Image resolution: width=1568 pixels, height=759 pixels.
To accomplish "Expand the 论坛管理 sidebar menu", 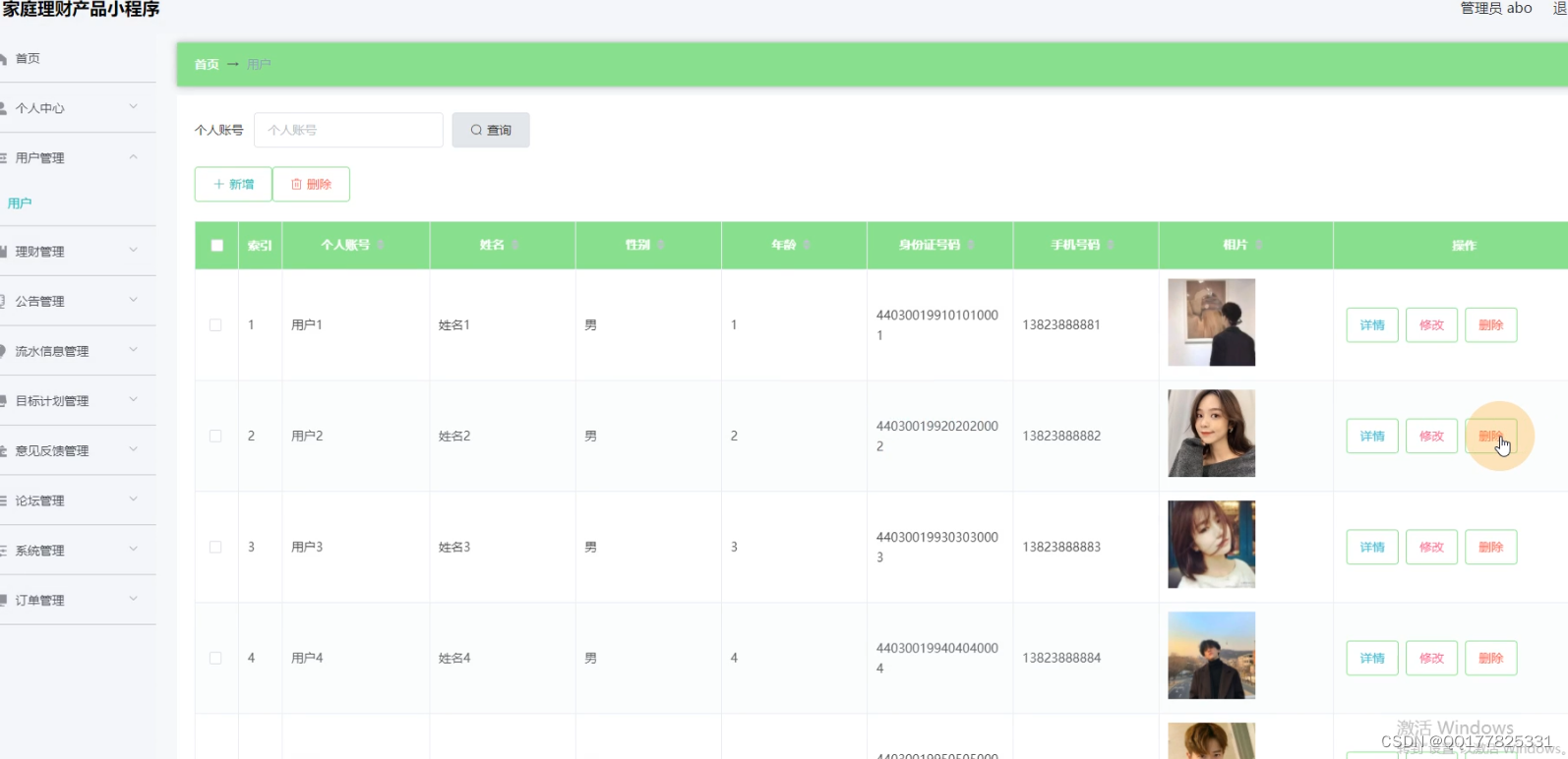I will [77, 500].
